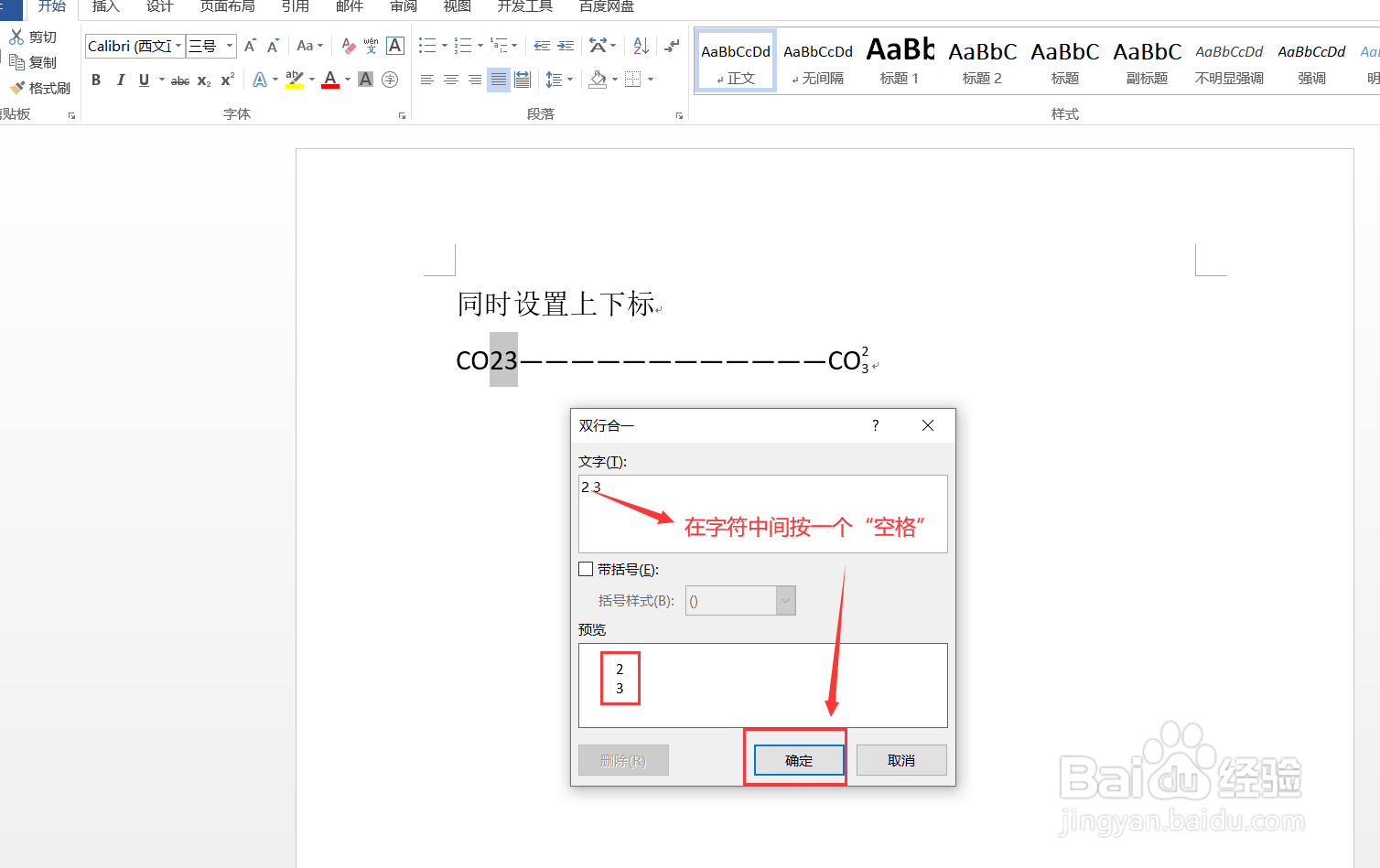The height and width of the screenshot is (868, 1380).
Task: Apply italic formatting
Action: coord(120,80)
